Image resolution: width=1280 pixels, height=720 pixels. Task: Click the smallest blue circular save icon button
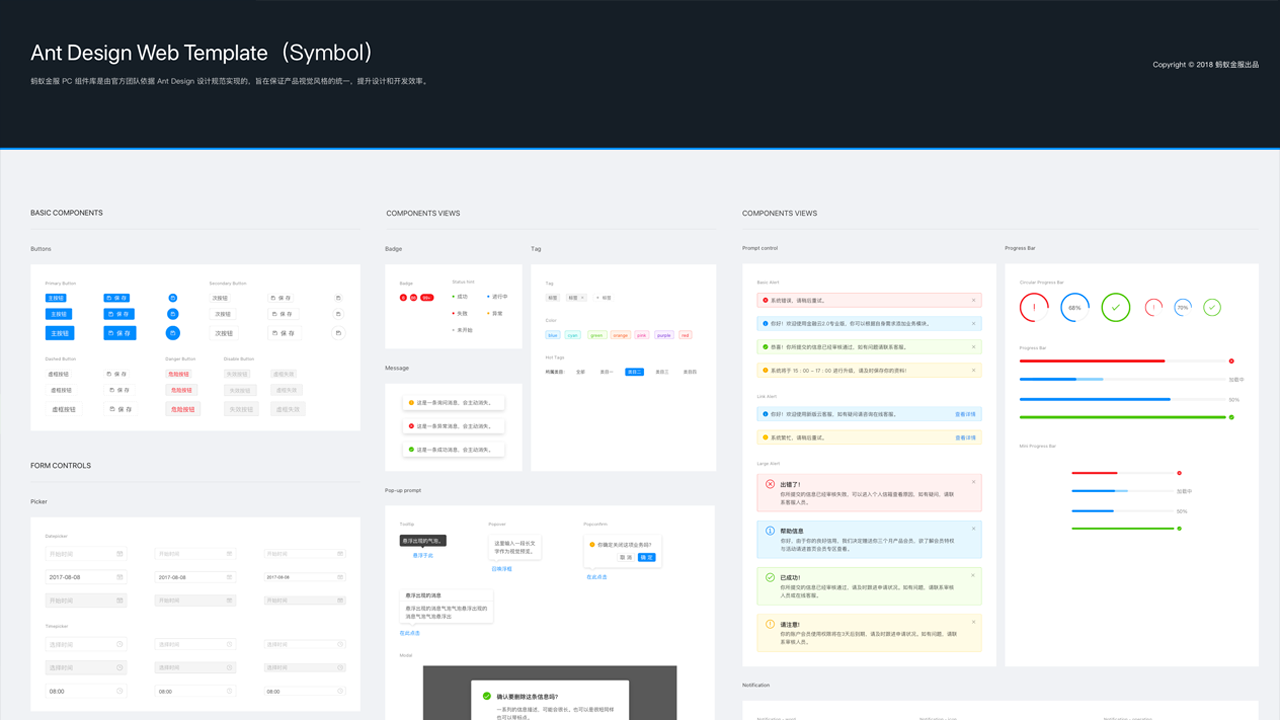click(172, 298)
